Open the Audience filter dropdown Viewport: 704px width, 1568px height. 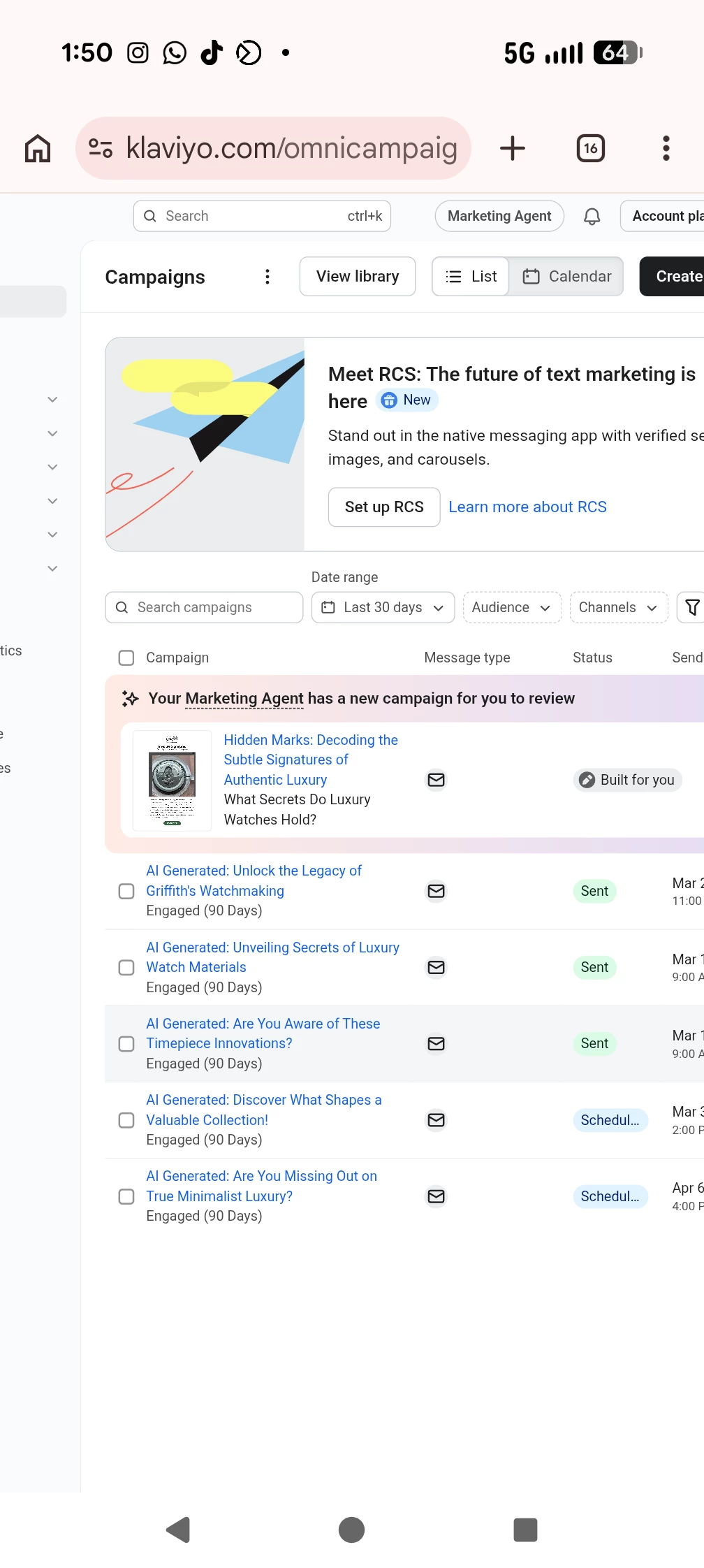[512, 607]
